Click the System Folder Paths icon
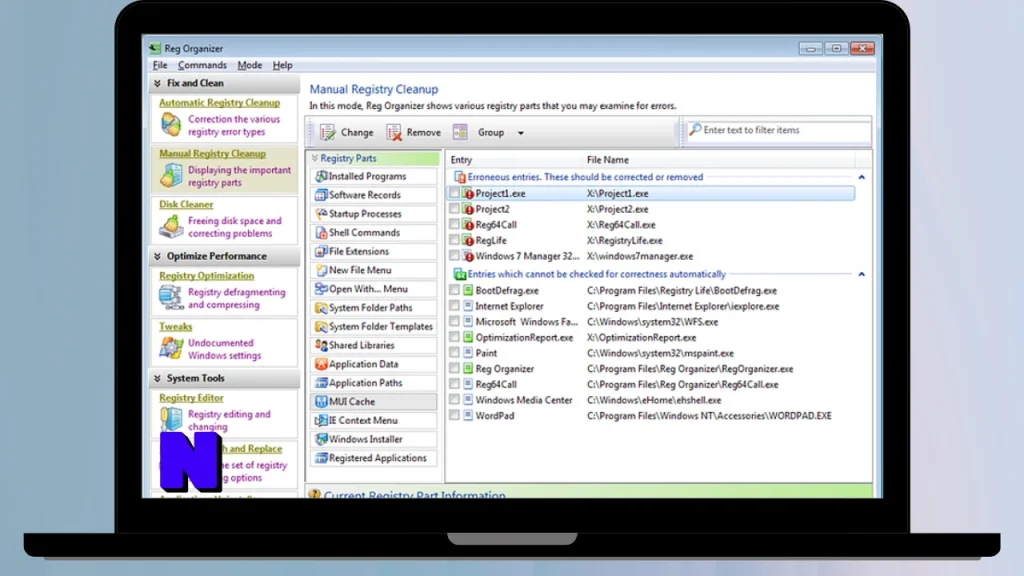Viewport: 1024px width, 576px height. coord(321,308)
